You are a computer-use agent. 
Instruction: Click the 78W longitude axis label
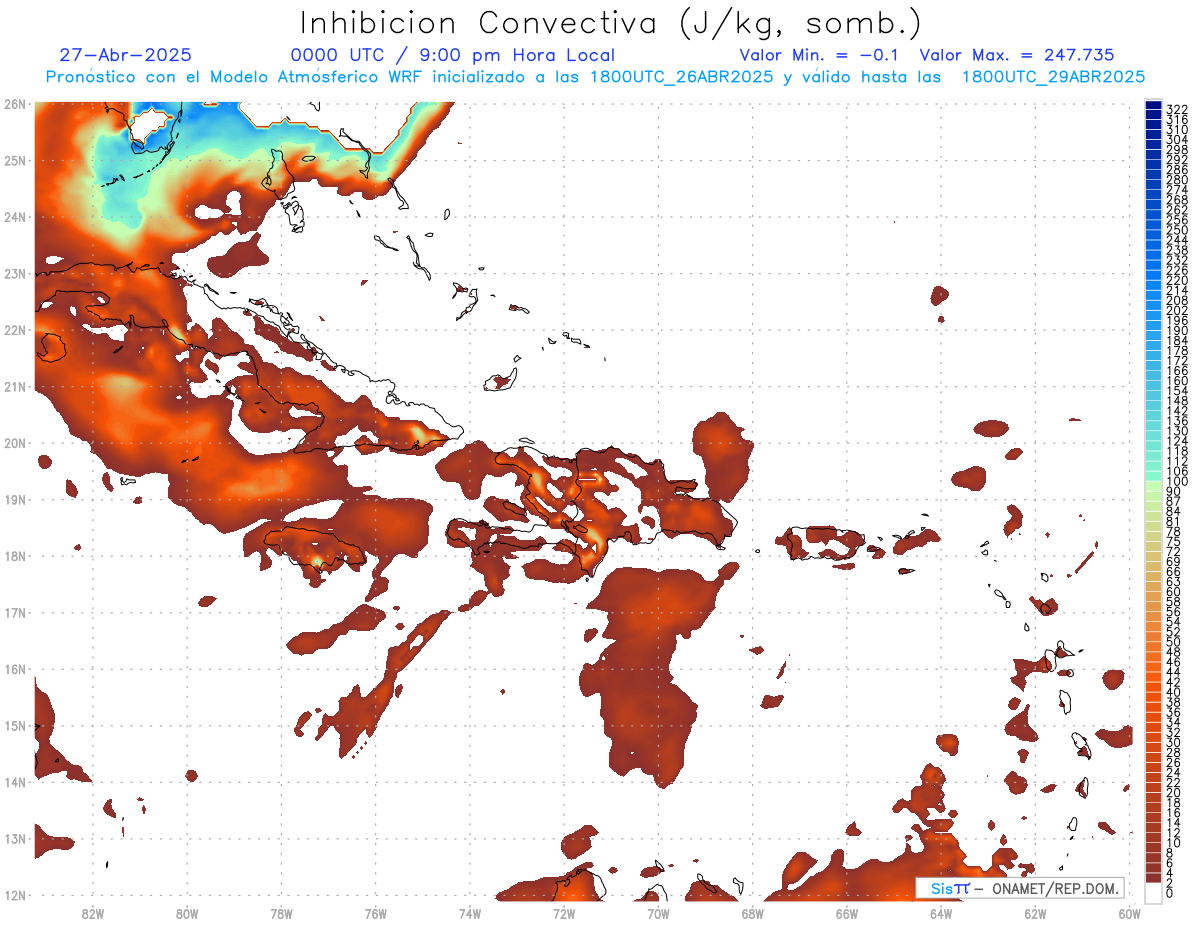pyautogui.click(x=281, y=913)
